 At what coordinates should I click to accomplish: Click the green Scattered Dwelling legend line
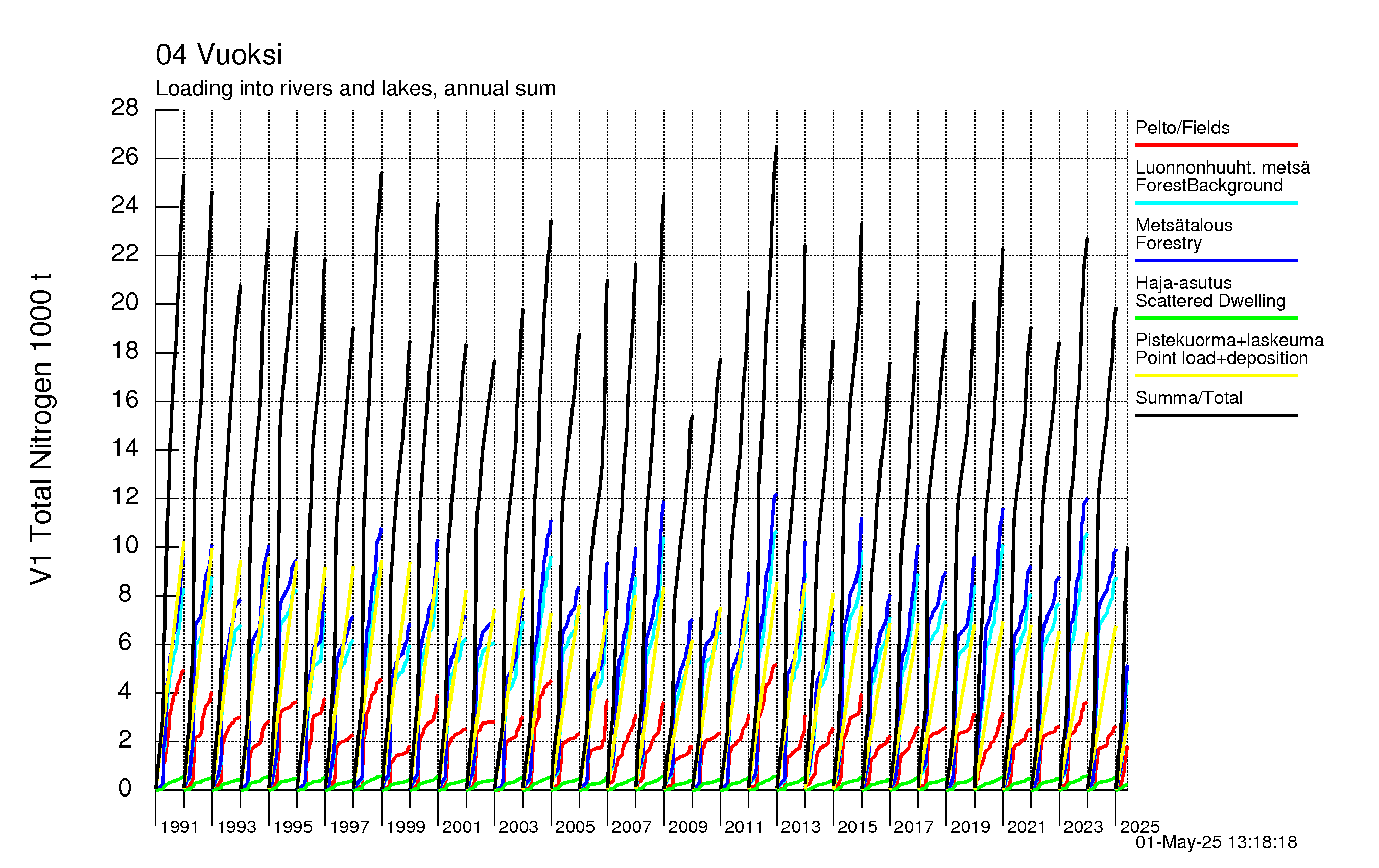(1216, 318)
